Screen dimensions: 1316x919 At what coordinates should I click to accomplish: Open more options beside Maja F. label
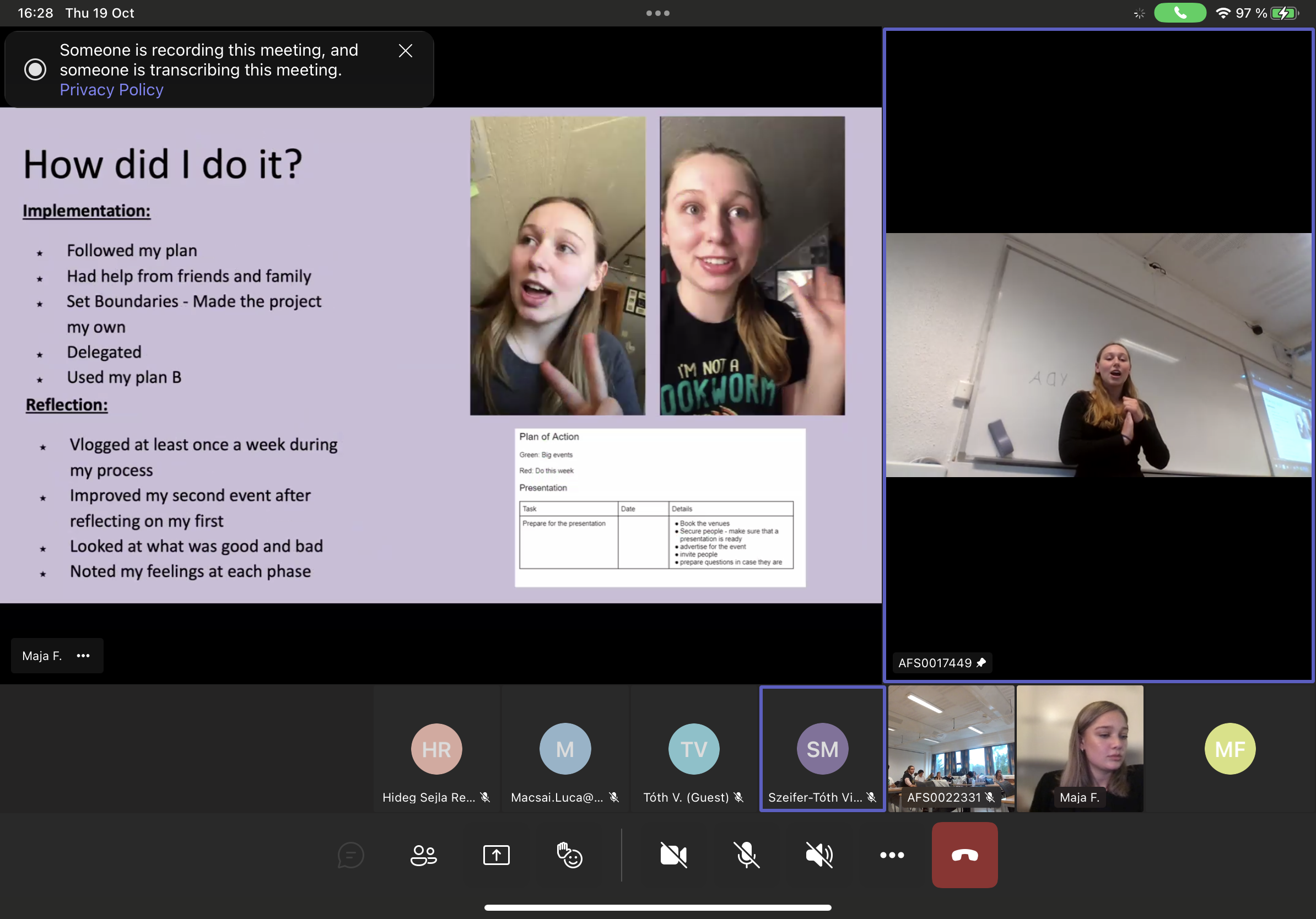[x=83, y=656]
